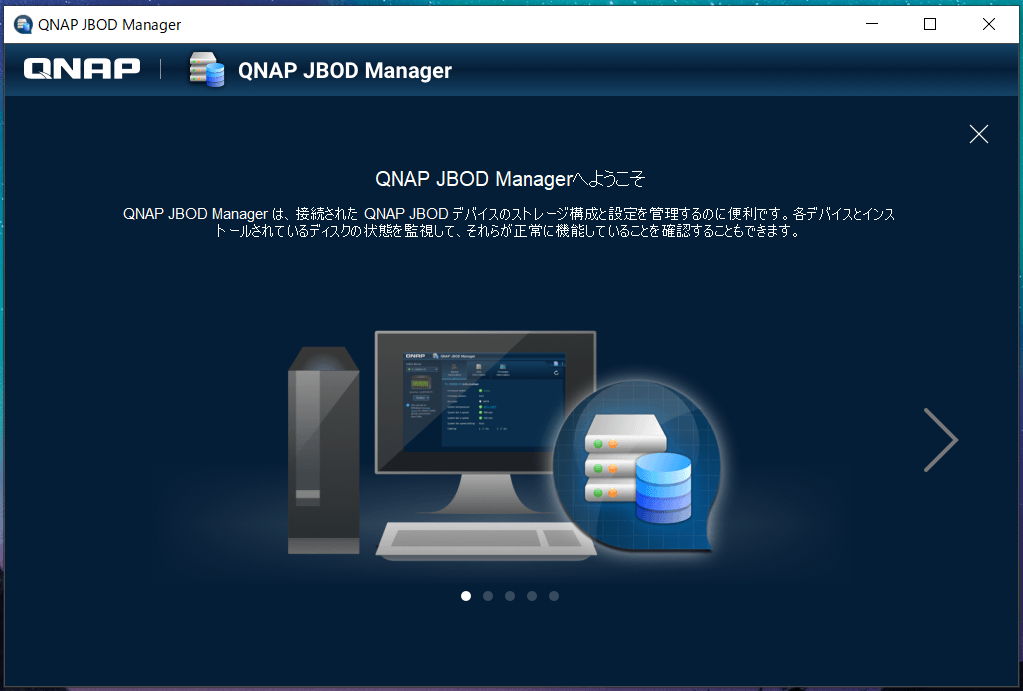
Task: Select the third slide indicator dot
Action: click(510, 596)
